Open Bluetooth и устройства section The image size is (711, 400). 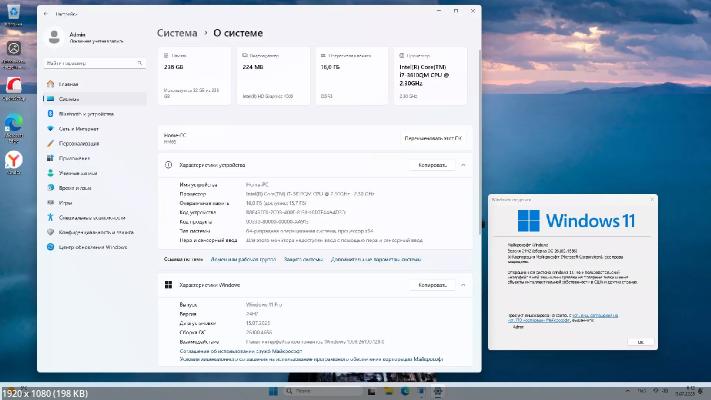94,114
